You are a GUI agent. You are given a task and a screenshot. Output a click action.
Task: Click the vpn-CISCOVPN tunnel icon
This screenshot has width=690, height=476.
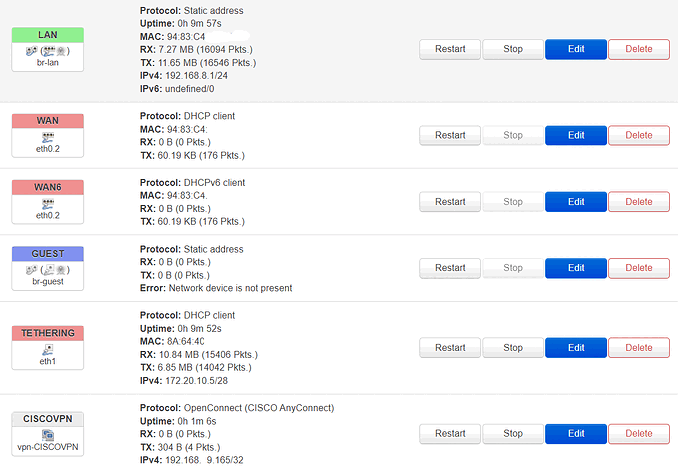tap(48, 435)
